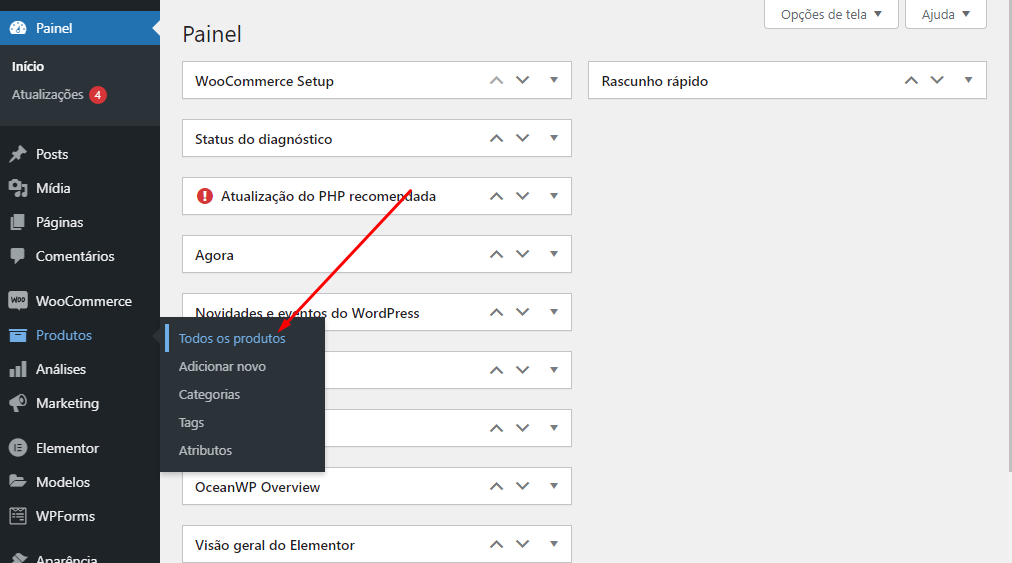Move OceanWP Overview widget up

[496, 486]
